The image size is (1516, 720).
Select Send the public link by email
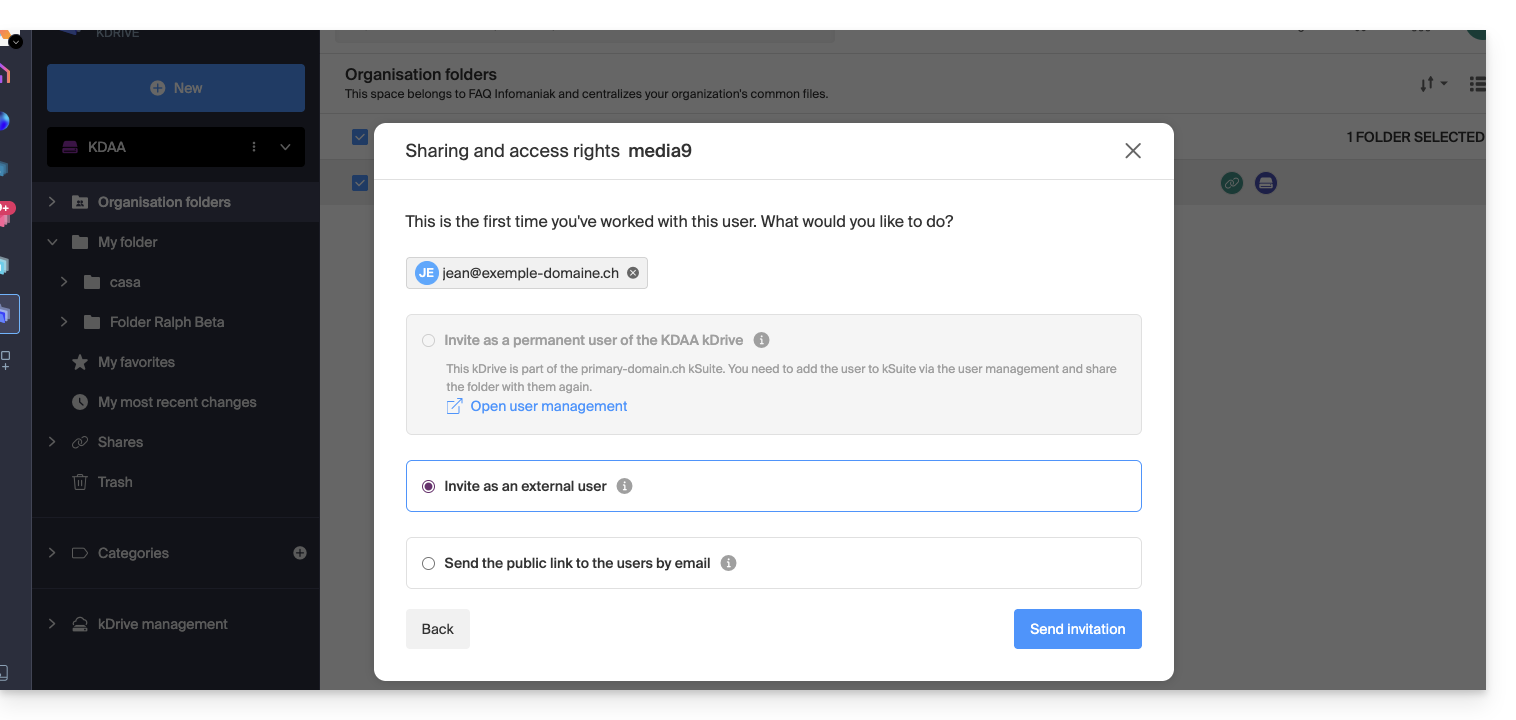[429, 563]
